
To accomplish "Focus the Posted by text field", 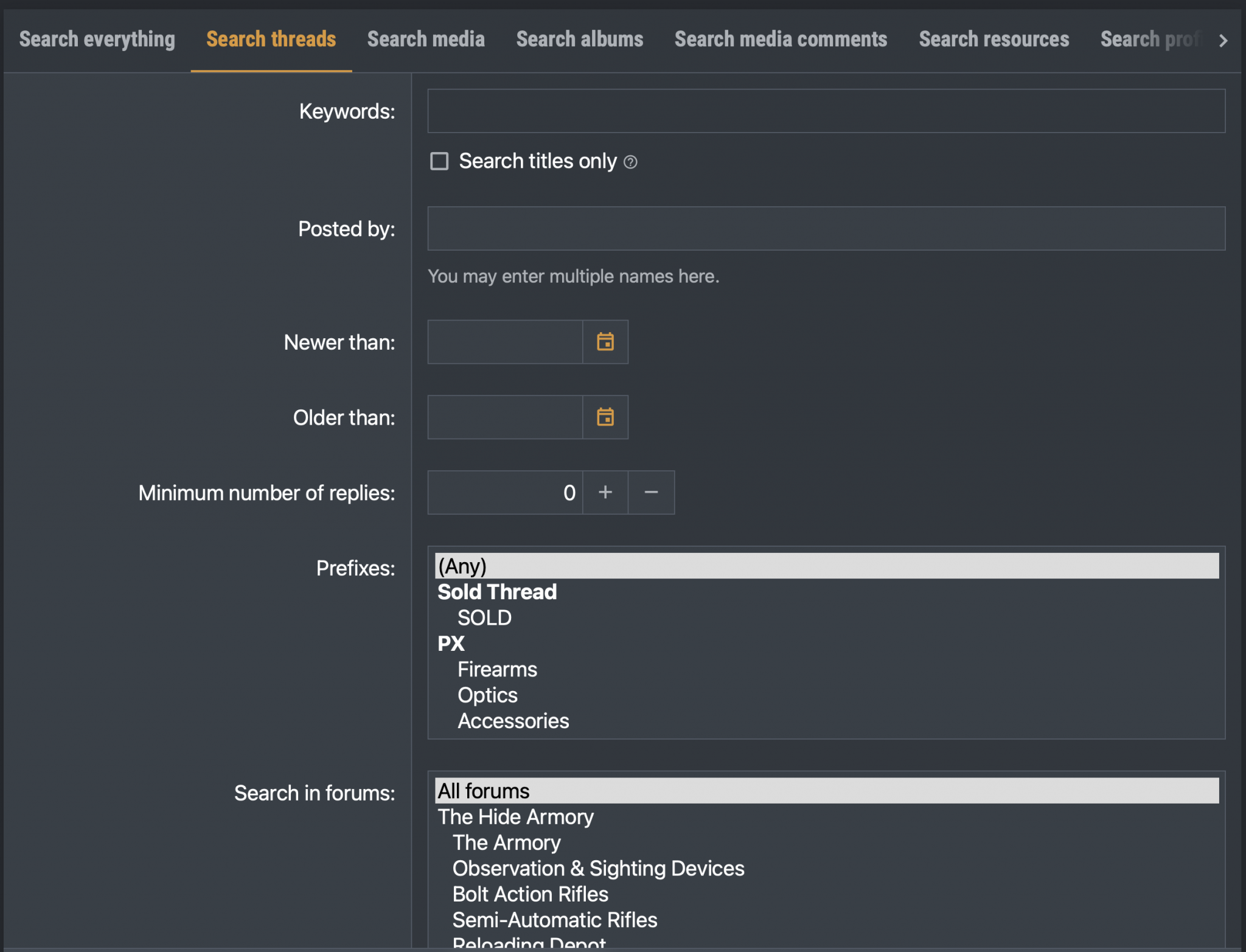I will (826, 229).
